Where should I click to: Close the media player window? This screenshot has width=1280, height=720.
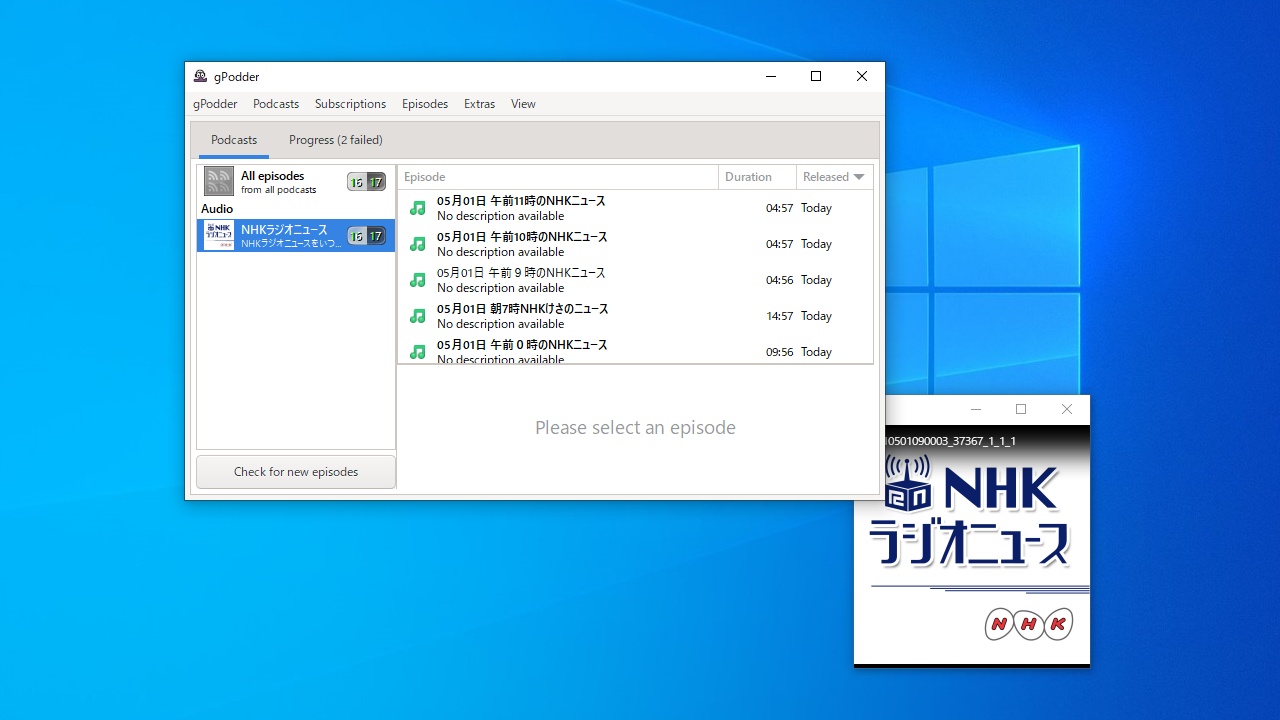pyautogui.click(x=1067, y=409)
